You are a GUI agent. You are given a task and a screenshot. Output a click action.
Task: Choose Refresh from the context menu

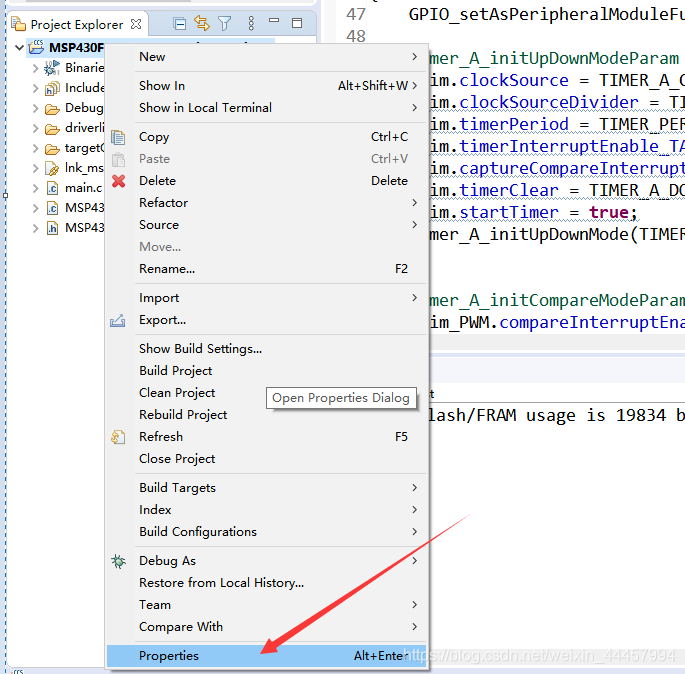[x=266, y=437]
